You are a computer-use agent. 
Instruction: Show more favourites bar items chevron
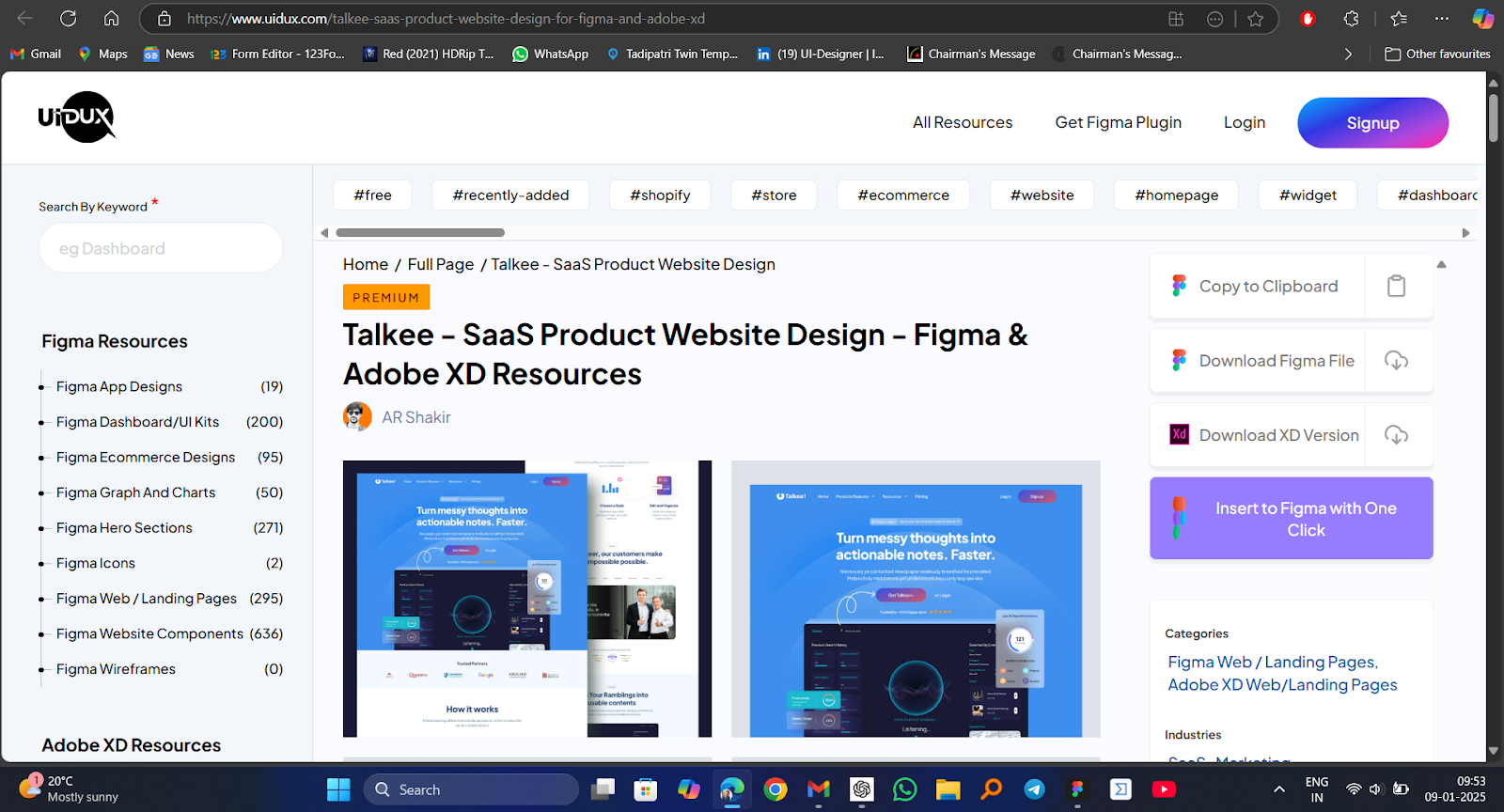tap(1348, 55)
